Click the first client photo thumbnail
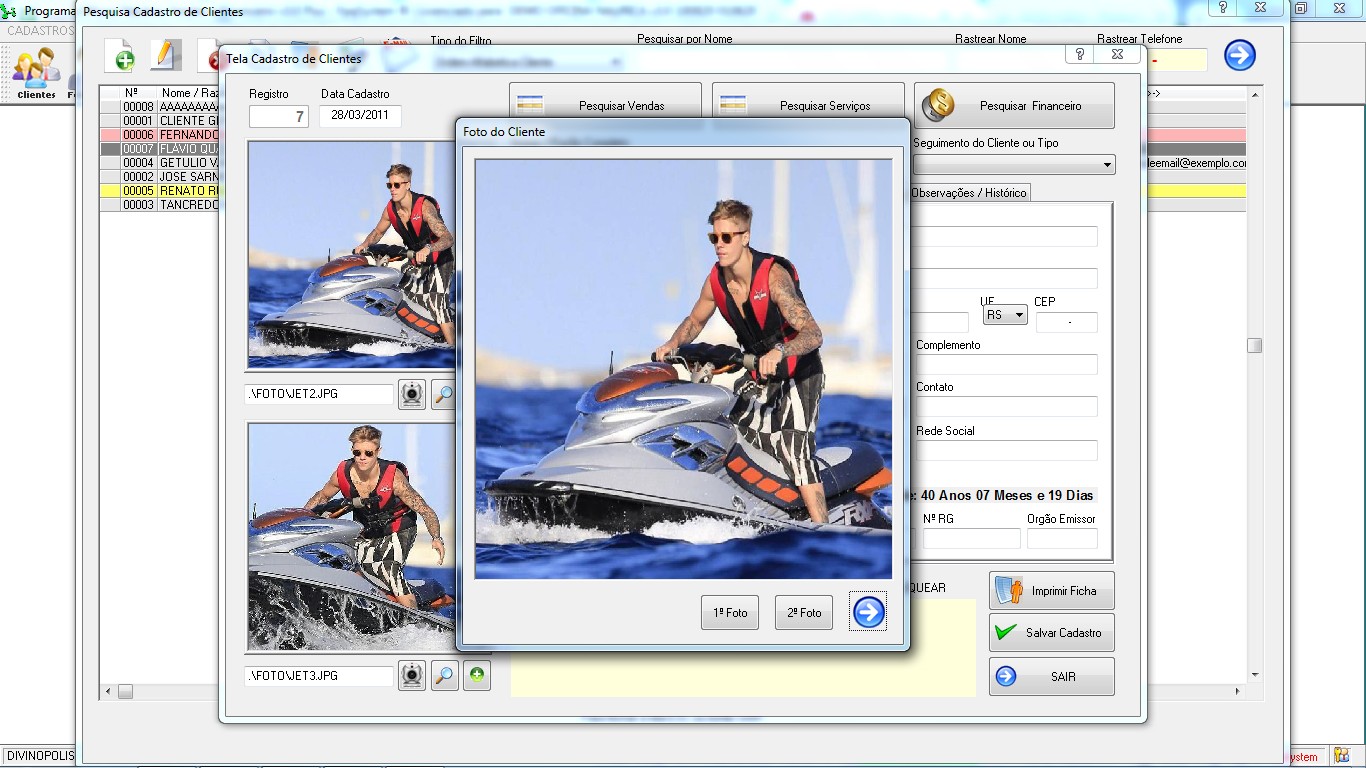 click(351, 255)
